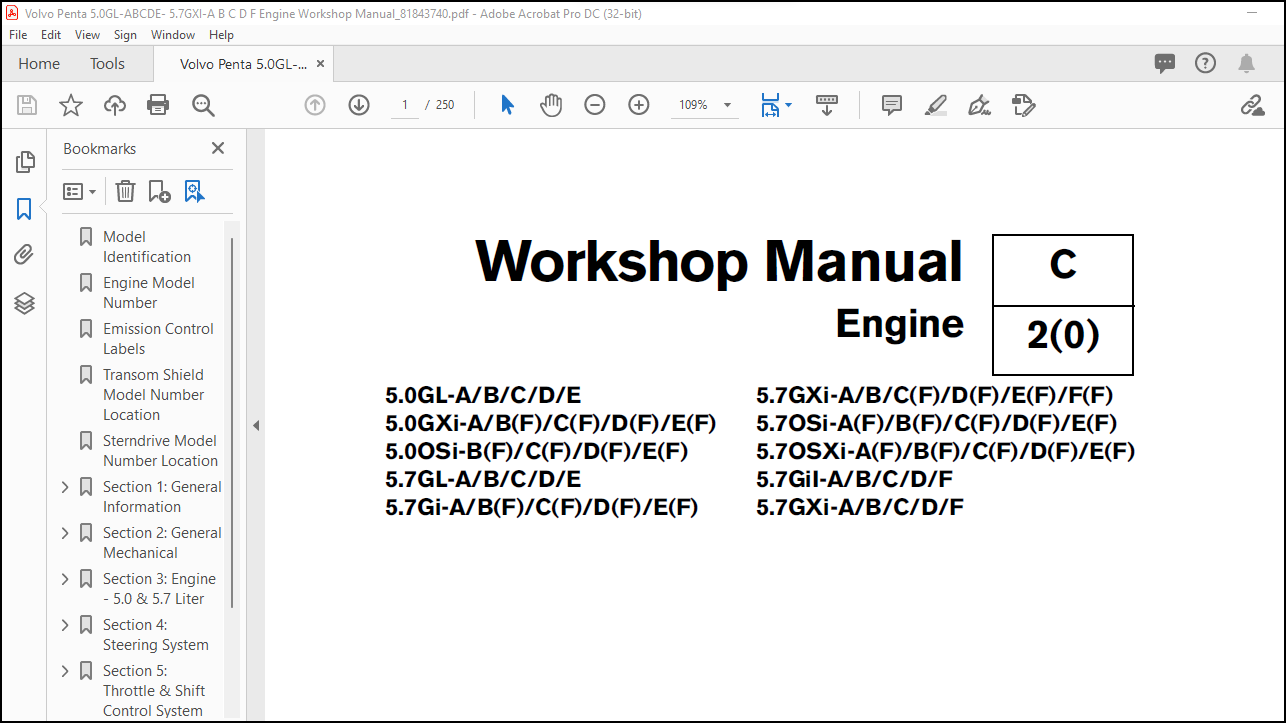
Task: Upload file to cloud icon
Action: (115, 105)
